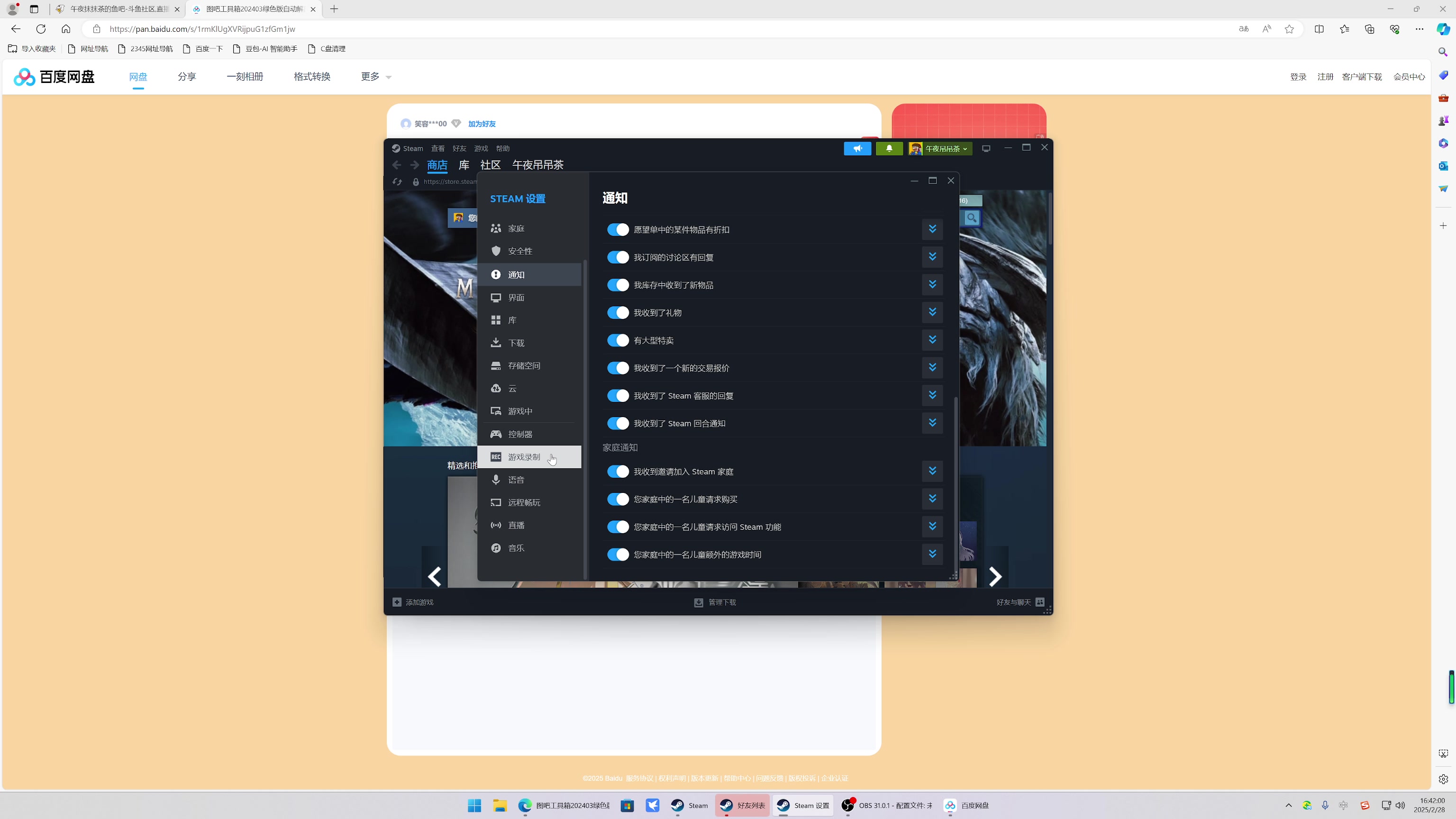Open the 库 settings section
Viewport: 1456px width, 819px height.
pos(529,320)
